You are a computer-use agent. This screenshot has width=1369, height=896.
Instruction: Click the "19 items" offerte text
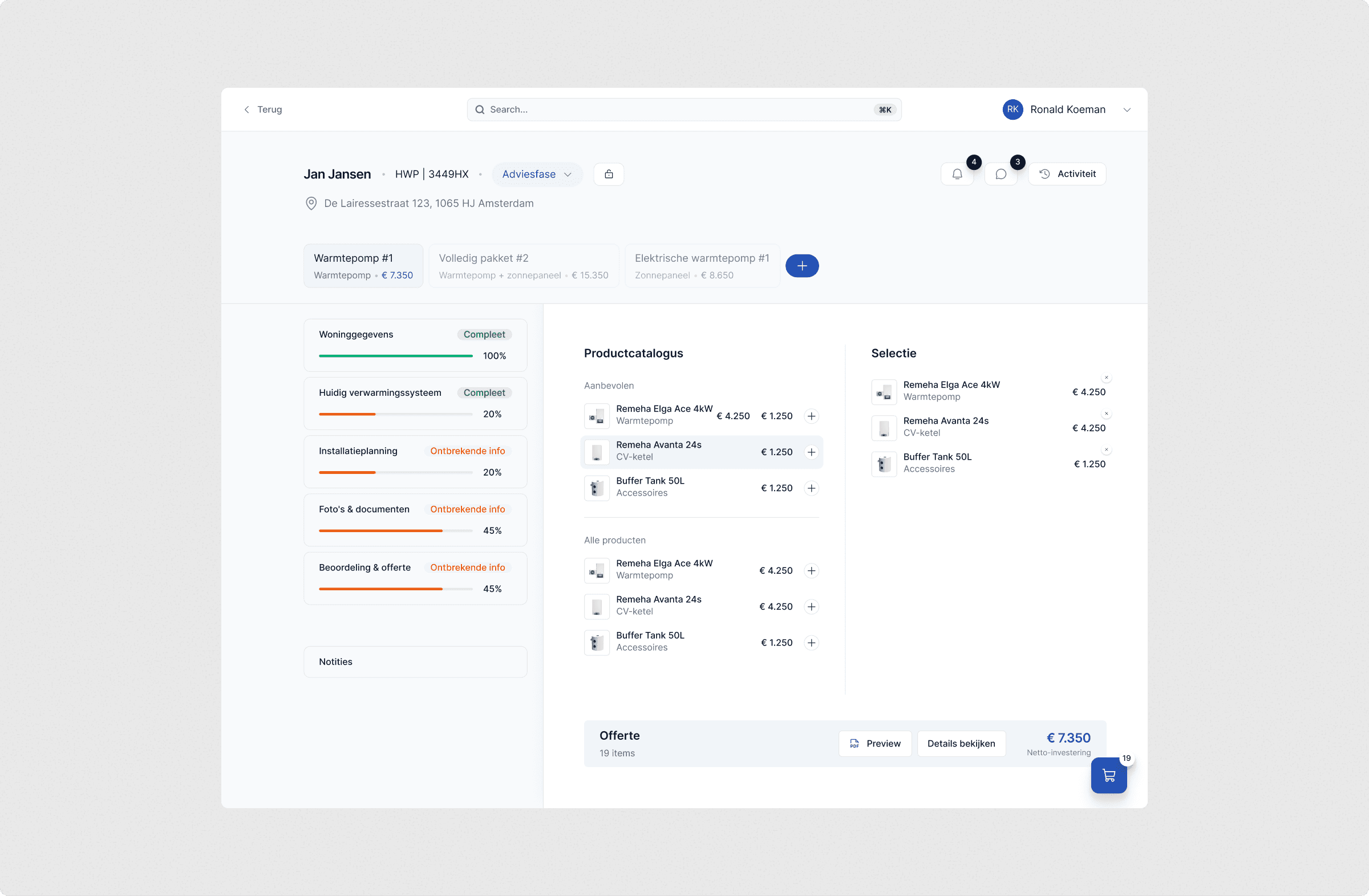point(617,753)
